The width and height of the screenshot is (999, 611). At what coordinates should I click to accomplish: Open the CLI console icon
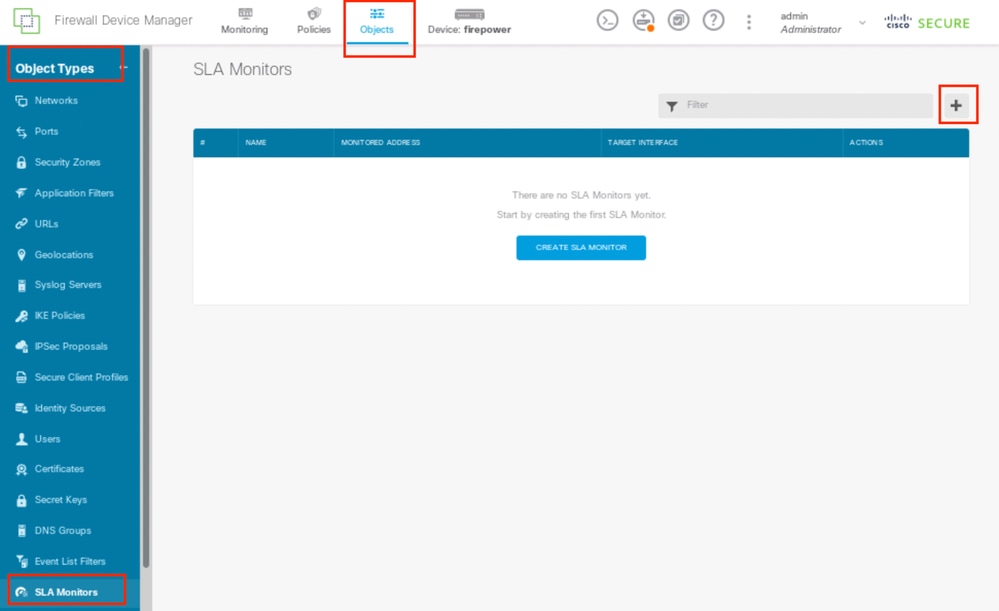[607, 20]
